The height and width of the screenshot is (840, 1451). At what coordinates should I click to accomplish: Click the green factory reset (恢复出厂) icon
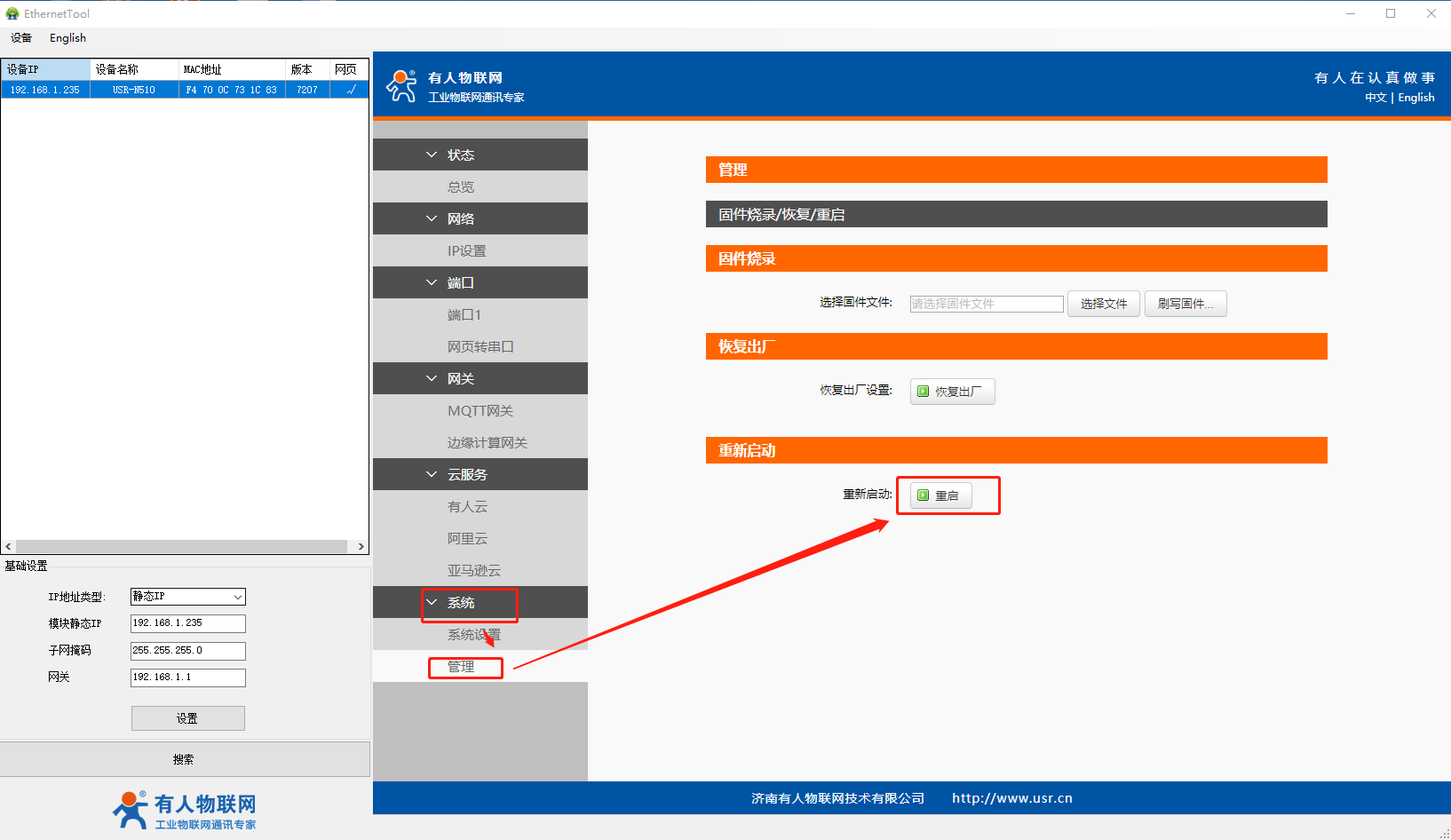[x=924, y=392]
